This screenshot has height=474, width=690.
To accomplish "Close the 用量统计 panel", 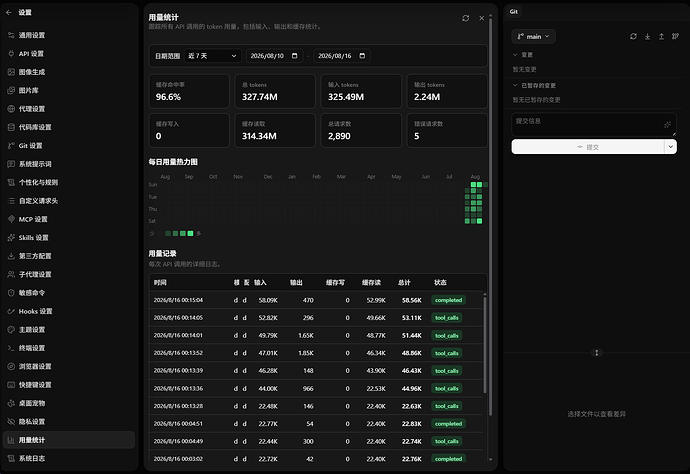I will click(481, 18).
